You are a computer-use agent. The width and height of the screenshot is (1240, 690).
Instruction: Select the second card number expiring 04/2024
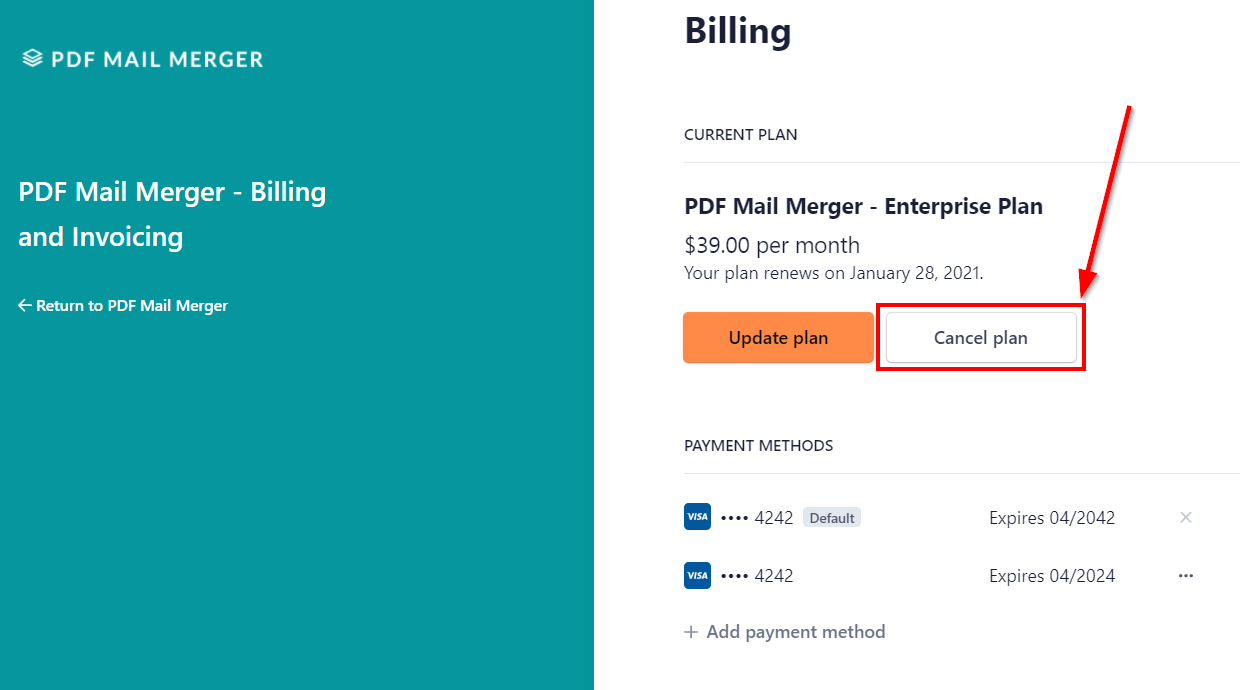click(757, 576)
